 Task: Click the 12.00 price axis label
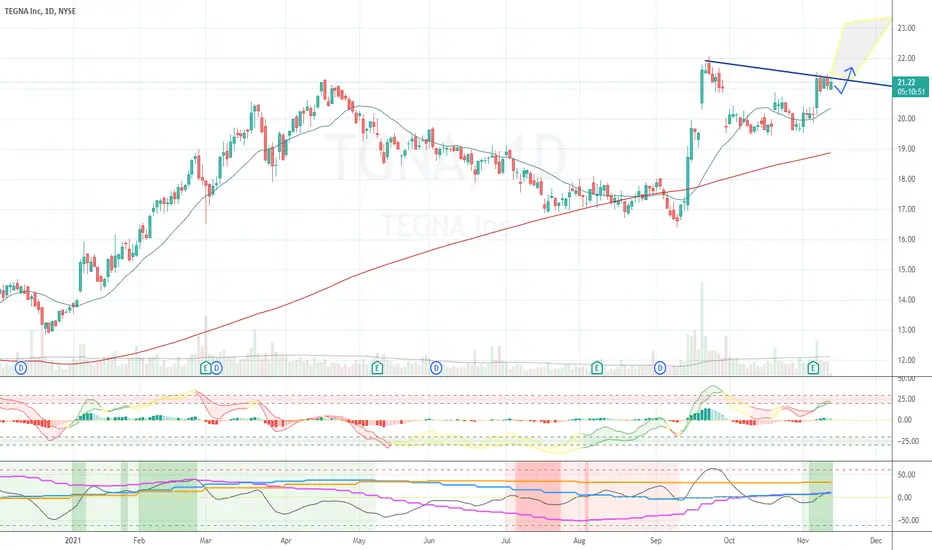click(906, 360)
